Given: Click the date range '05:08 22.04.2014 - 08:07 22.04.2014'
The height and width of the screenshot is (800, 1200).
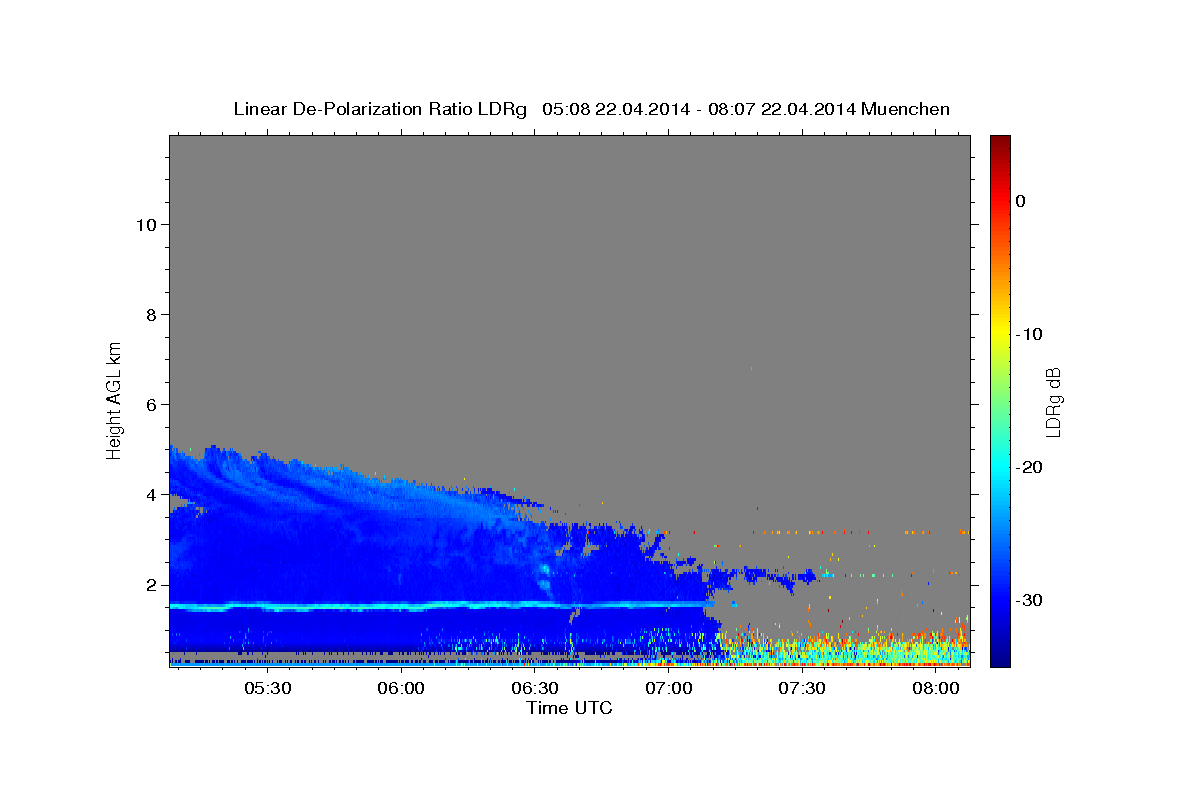Looking at the screenshot, I should (x=698, y=109).
